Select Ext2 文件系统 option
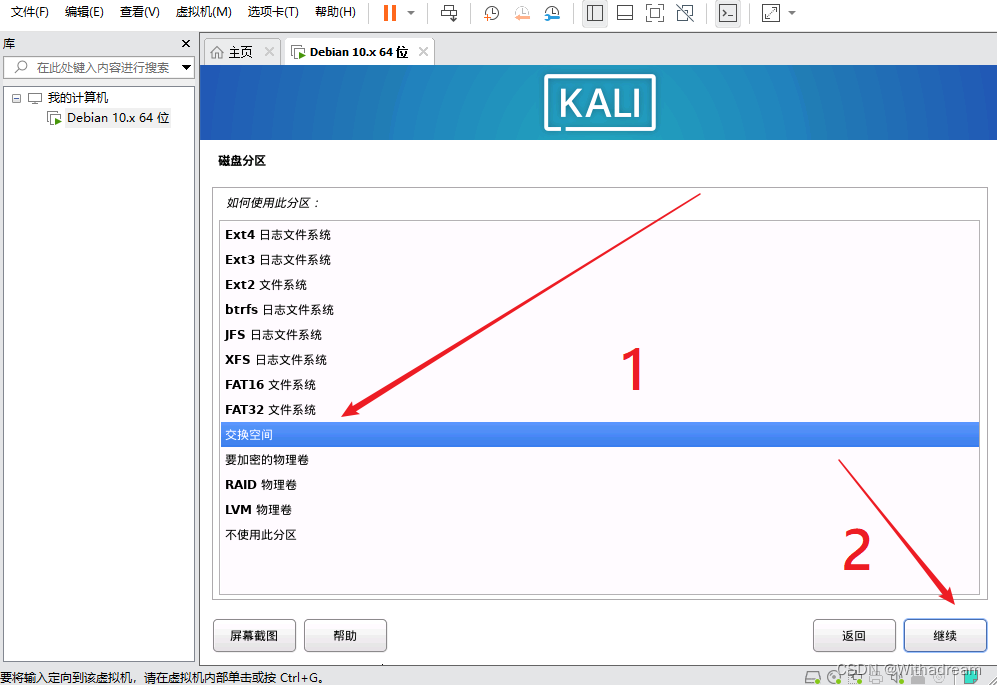Screen dimensions: 997x685 599,284
